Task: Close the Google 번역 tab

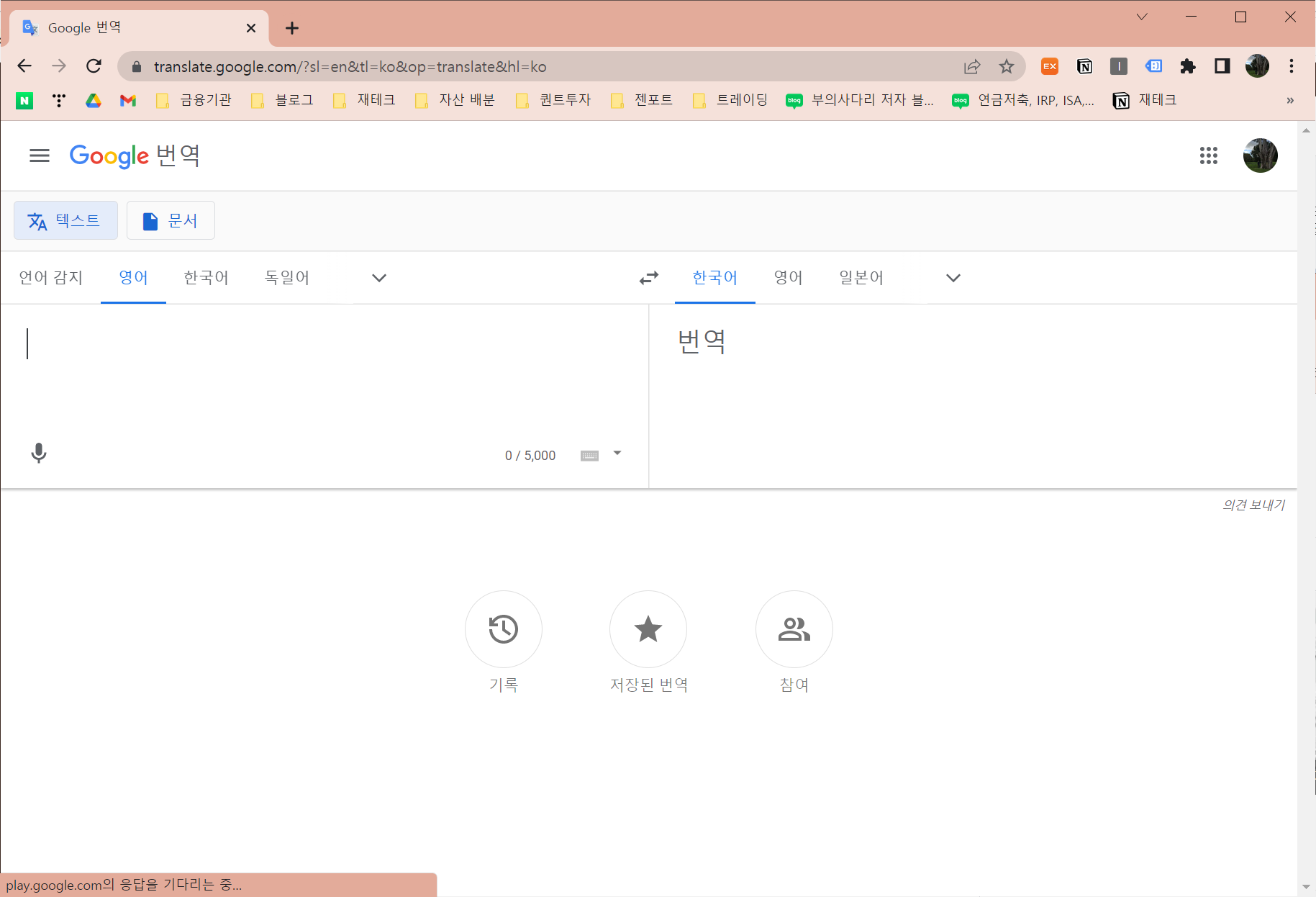Action: click(251, 28)
